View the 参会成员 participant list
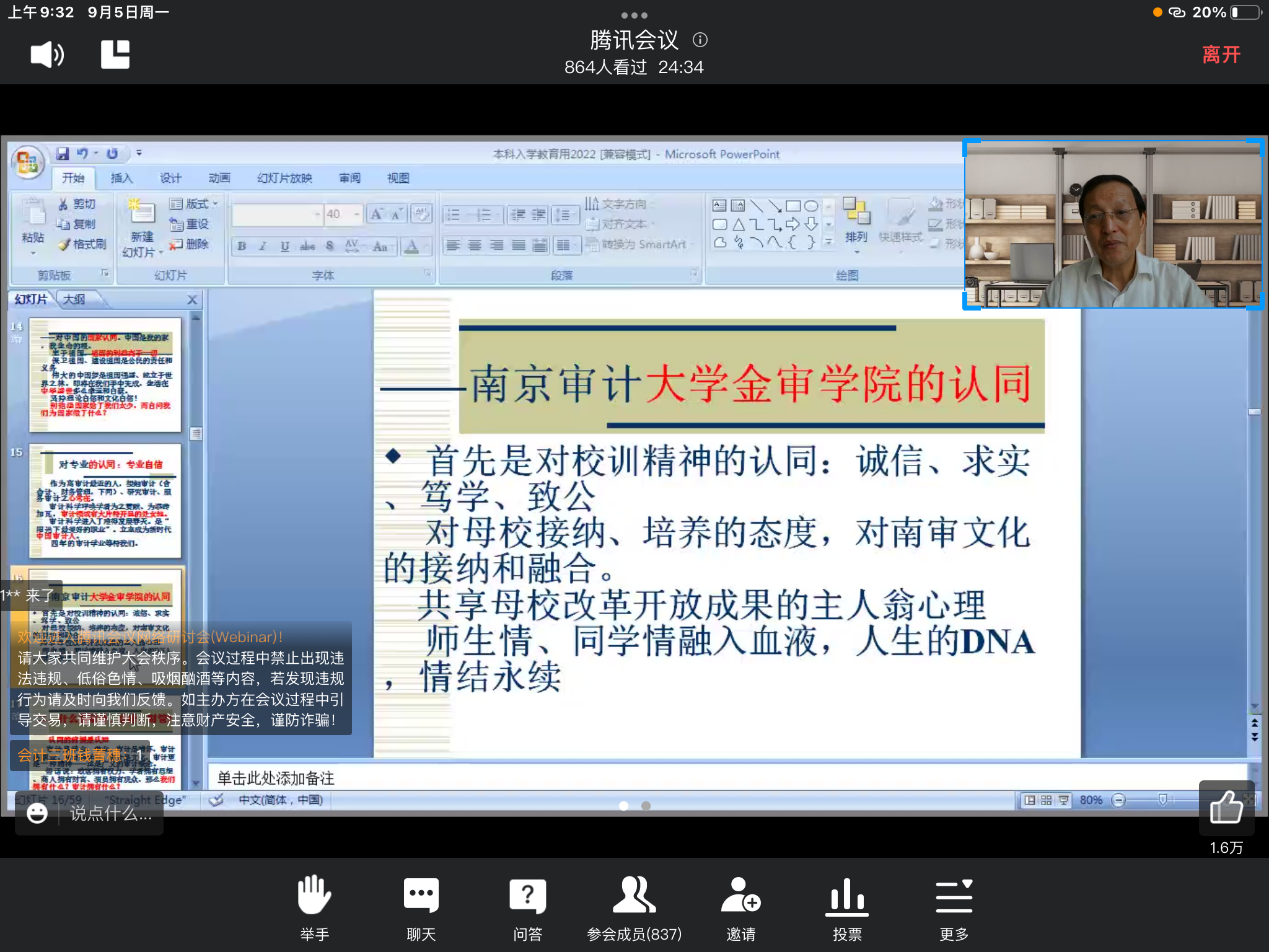The width and height of the screenshot is (1269, 952). coord(634,906)
